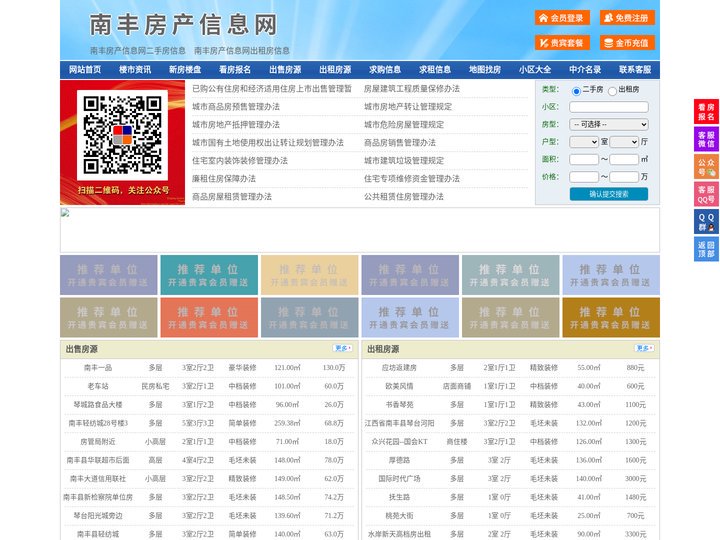Open the 欧美风情 rental listing
This screenshot has height=540, width=720.
[399, 387]
